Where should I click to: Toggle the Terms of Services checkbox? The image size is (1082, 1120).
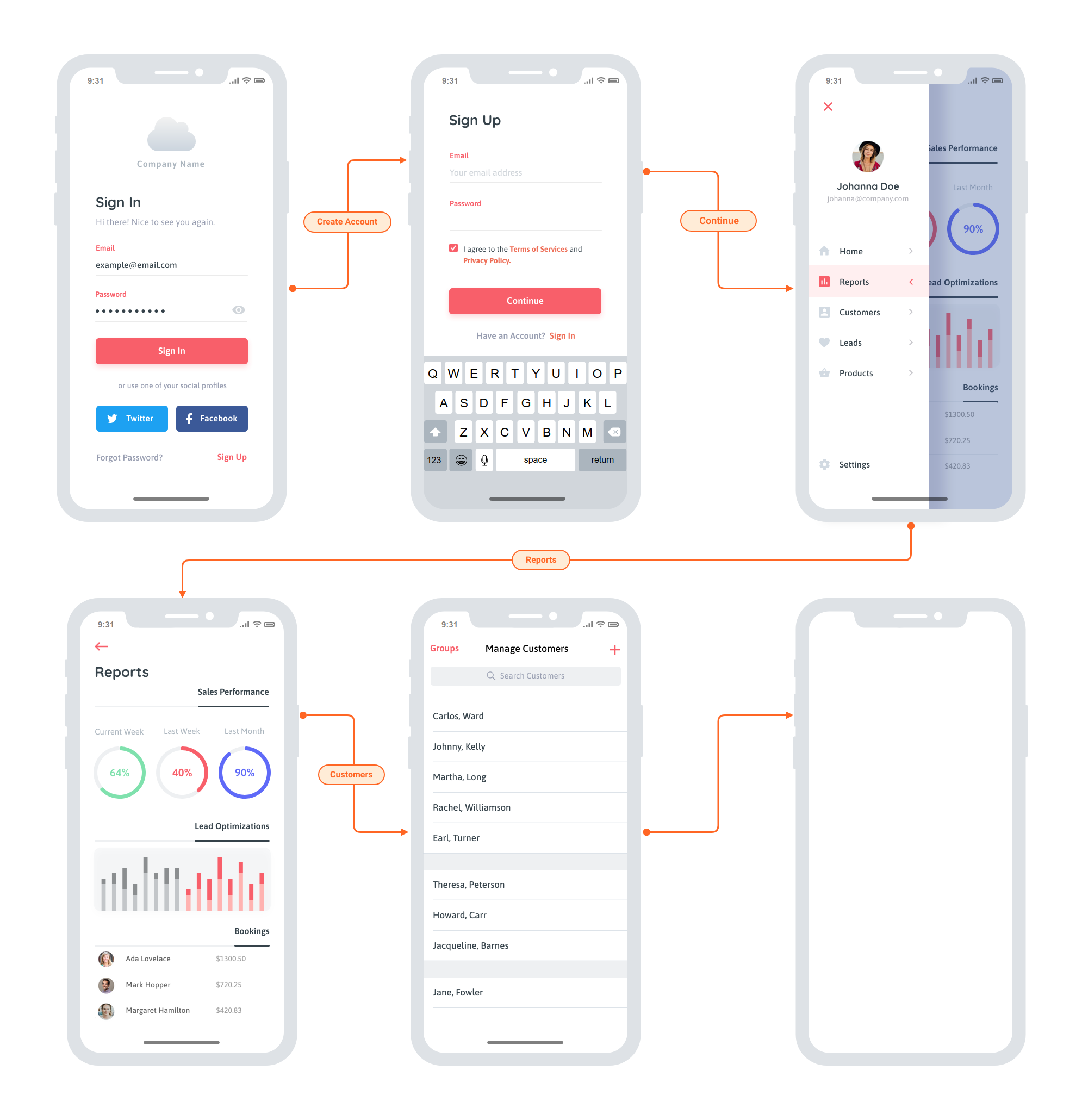[x=453, y=249]
